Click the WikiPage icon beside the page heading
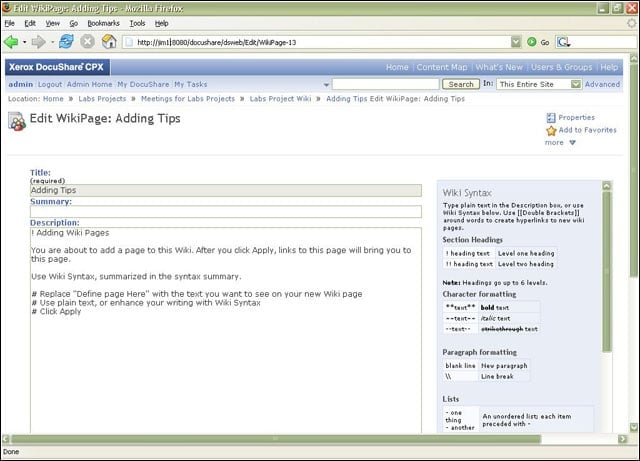 pos(17,122)
